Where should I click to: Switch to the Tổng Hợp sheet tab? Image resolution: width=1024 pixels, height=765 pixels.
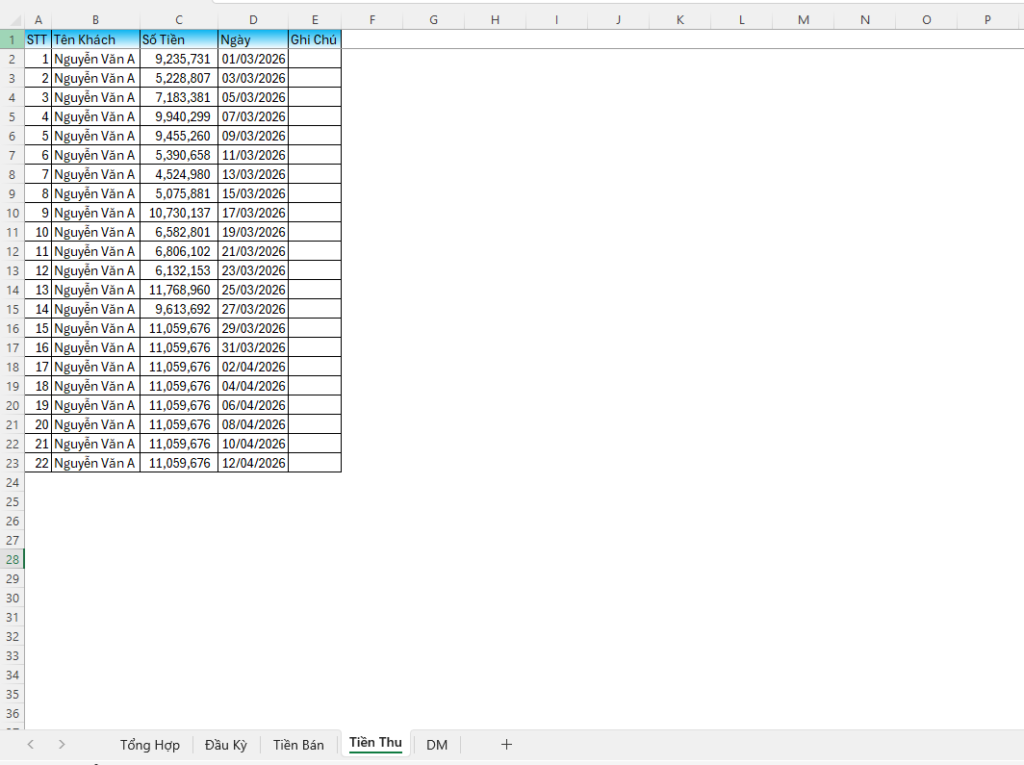tap(150, 745)
